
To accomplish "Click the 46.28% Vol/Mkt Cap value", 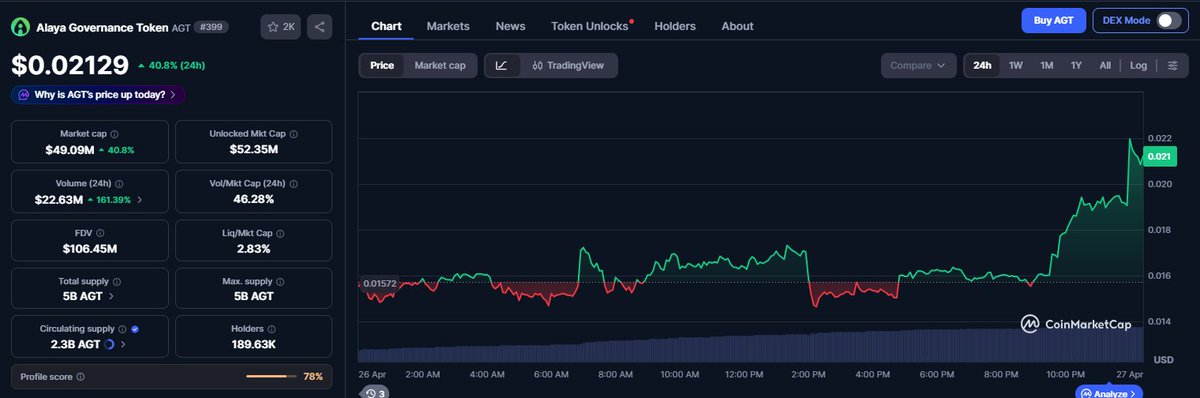I will (253, 200).
